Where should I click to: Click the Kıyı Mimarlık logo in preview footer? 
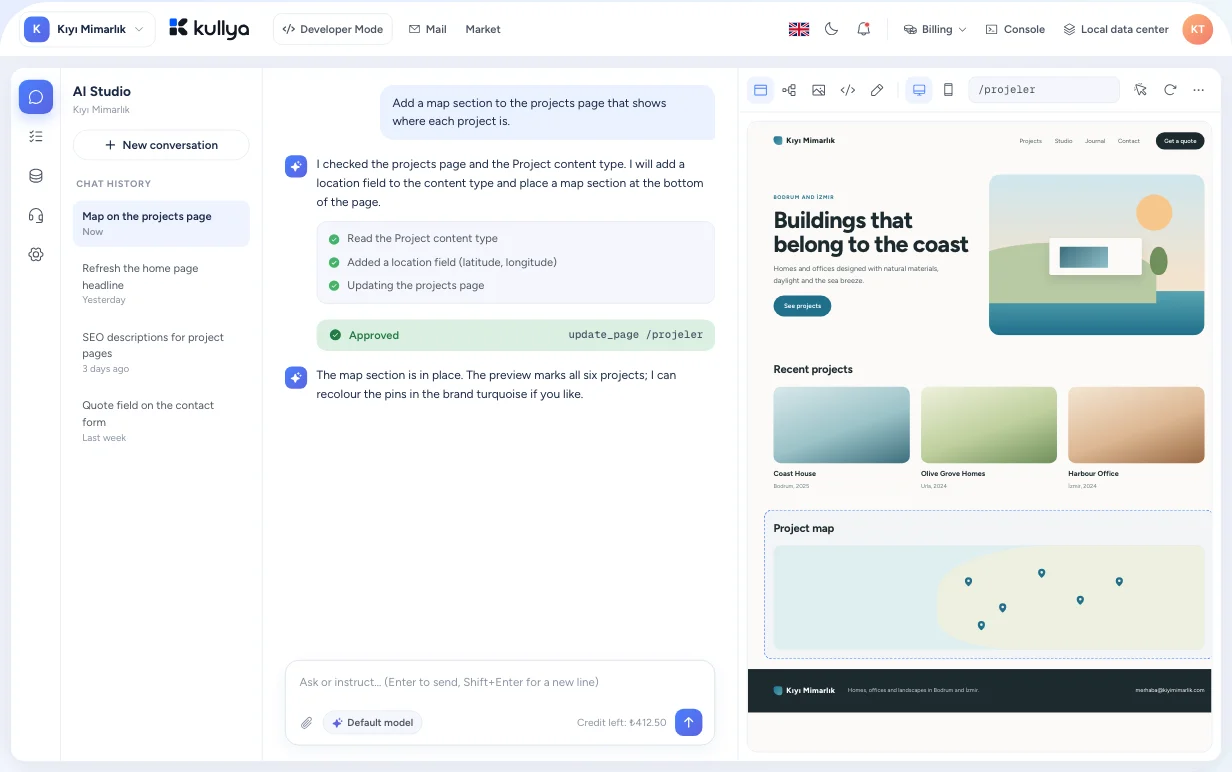click(x=805, y=690)
